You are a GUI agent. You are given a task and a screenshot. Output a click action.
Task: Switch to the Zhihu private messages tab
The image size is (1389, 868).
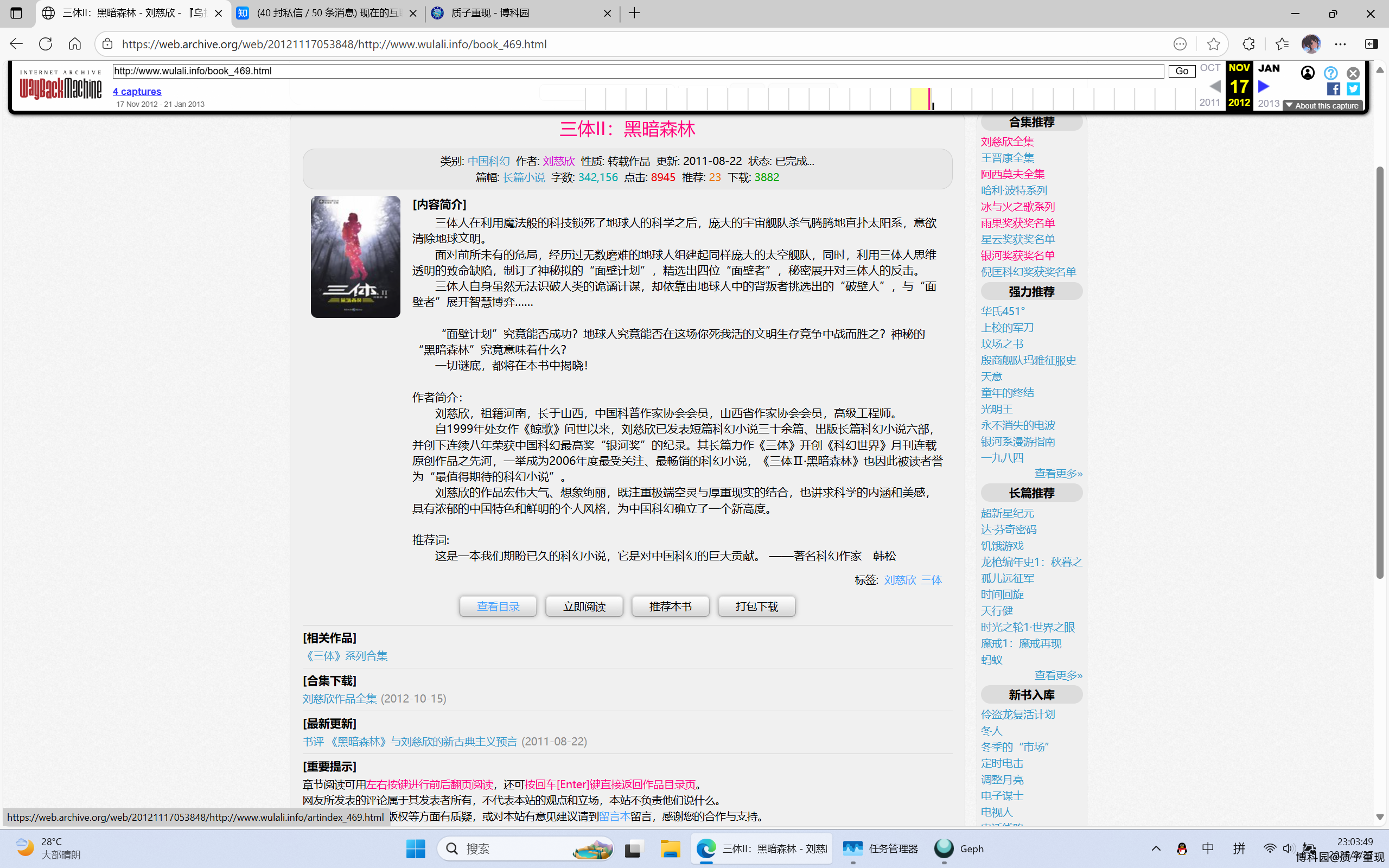pyautogui.click(x=328, y=12)
